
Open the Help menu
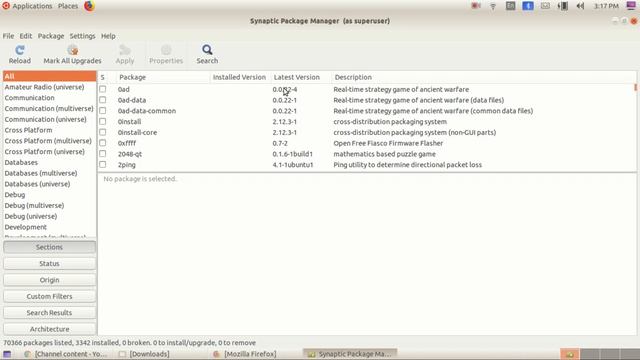click(108, 36)
